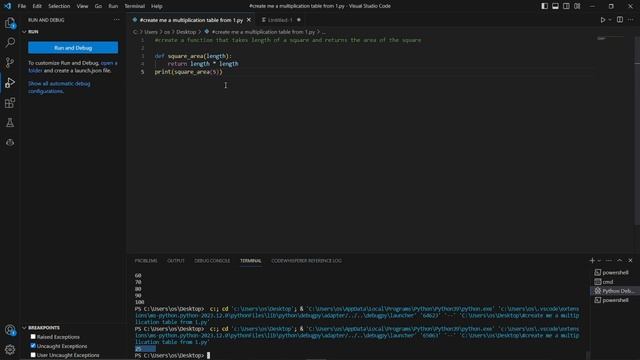The height and width of the screenshot is (360, 640).
Task: Open the Accounts icon in activity bar
Action: point(10,330)
